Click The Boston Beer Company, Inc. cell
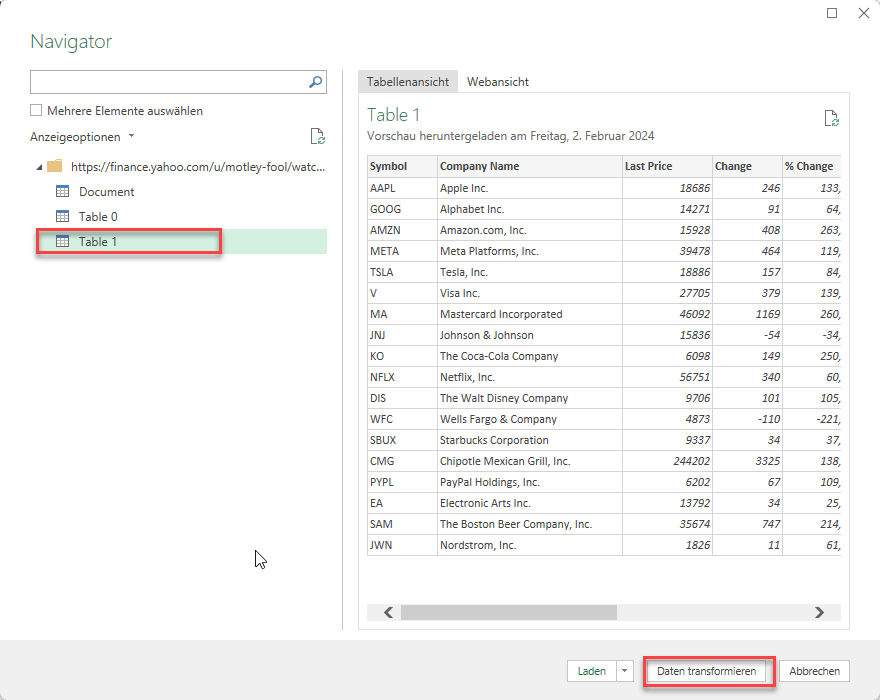880x700 pixels. click(530, 524)
